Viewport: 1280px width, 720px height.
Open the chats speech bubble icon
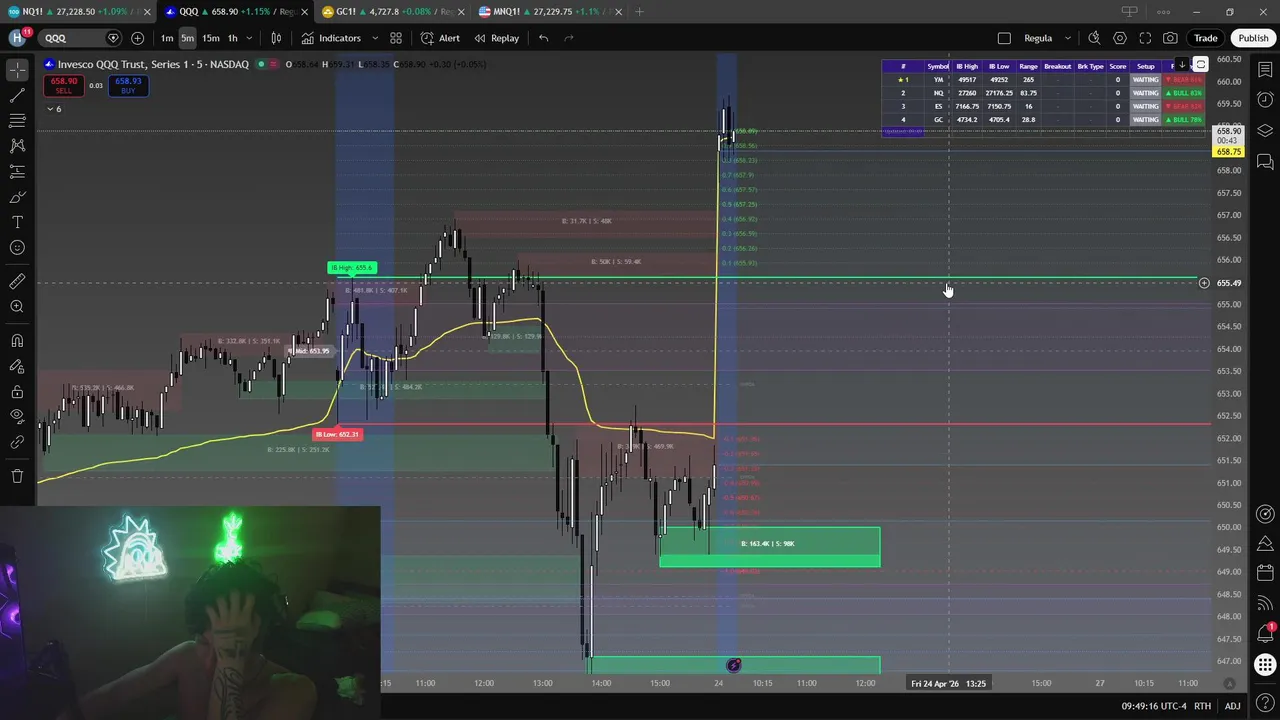click(1265, 161)
